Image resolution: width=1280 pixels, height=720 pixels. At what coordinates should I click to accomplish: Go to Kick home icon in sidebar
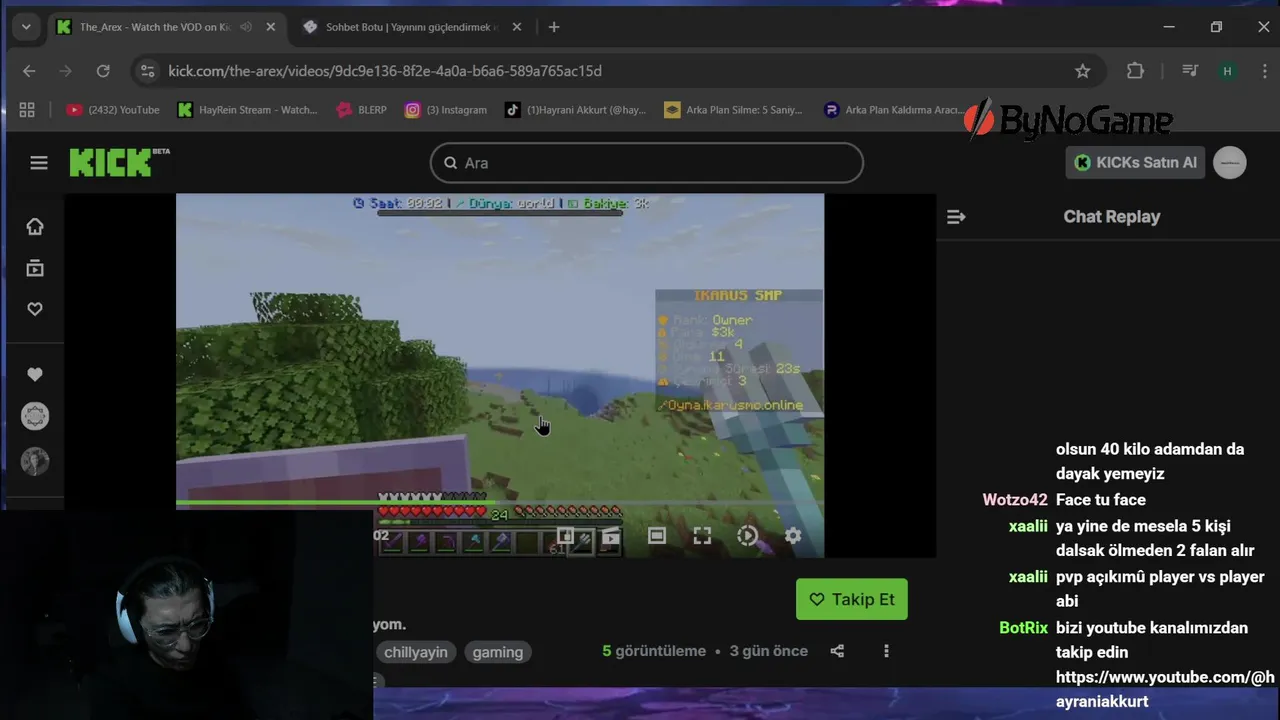tap(35, 226)
